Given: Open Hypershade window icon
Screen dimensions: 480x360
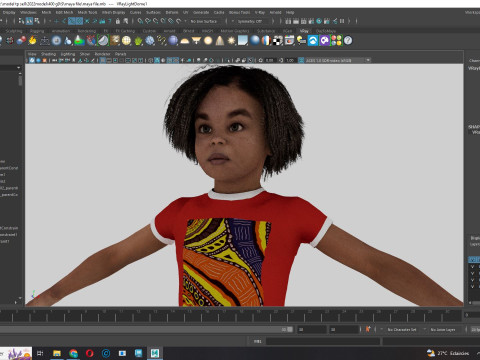Looking at the screenshot, I should point(319,21).
